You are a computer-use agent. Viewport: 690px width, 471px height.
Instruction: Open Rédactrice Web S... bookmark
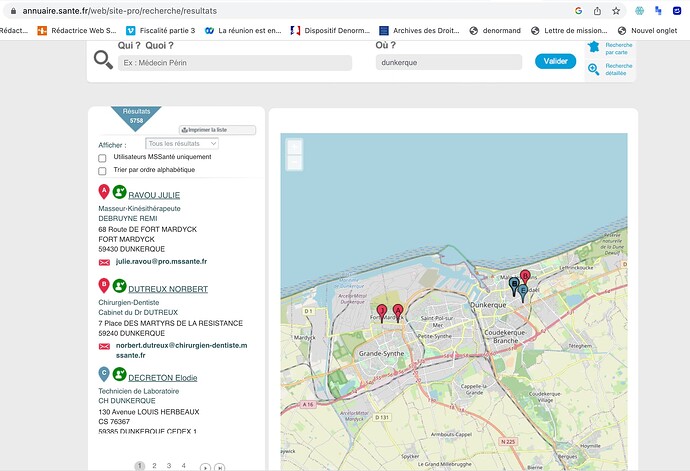[77, 30]
